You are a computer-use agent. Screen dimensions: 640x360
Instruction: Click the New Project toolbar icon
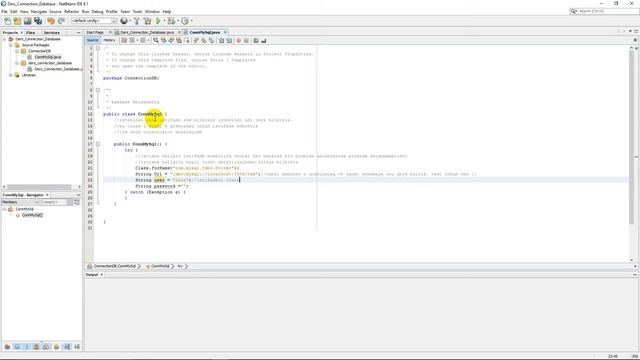[17, 21]
